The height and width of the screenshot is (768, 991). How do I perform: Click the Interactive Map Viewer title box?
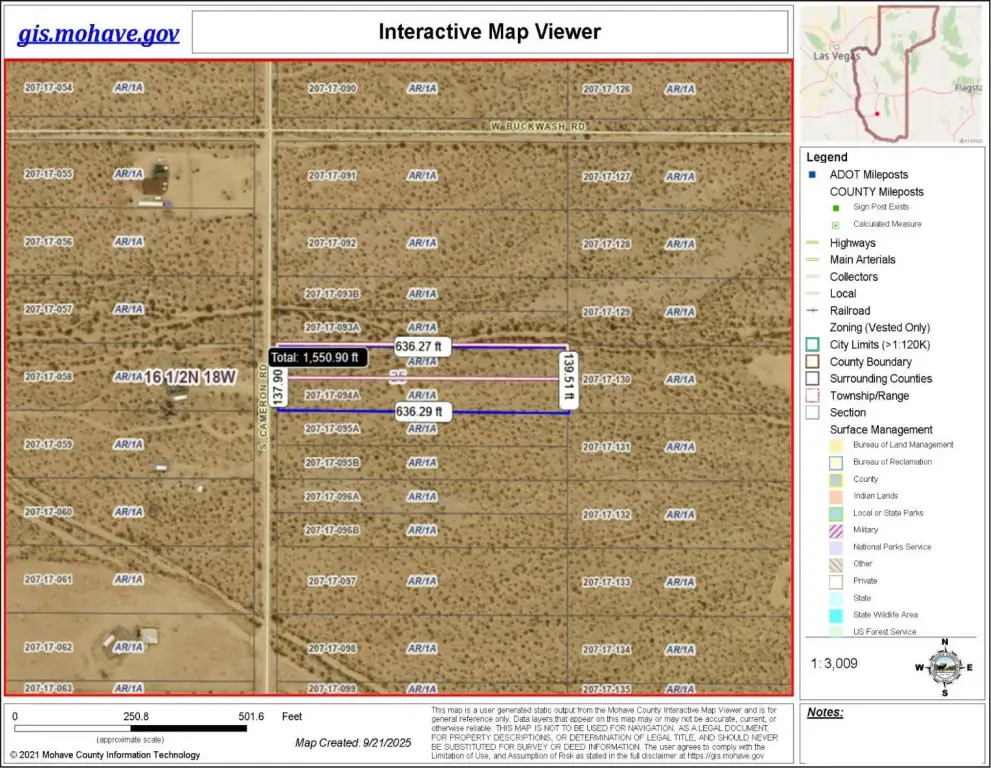coord(489,32)
